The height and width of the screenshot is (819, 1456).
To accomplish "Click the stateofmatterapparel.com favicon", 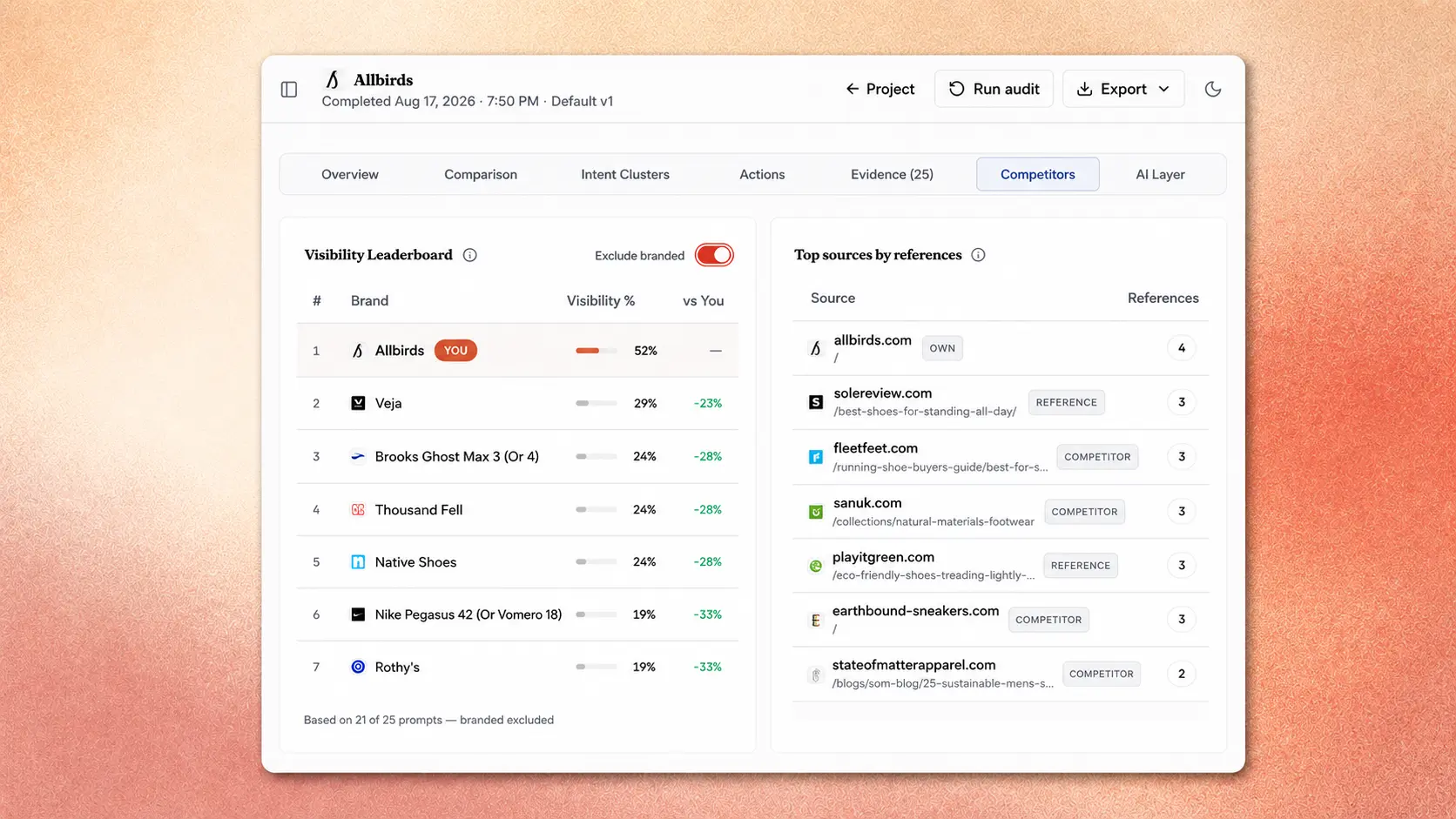I will point(816,675).
